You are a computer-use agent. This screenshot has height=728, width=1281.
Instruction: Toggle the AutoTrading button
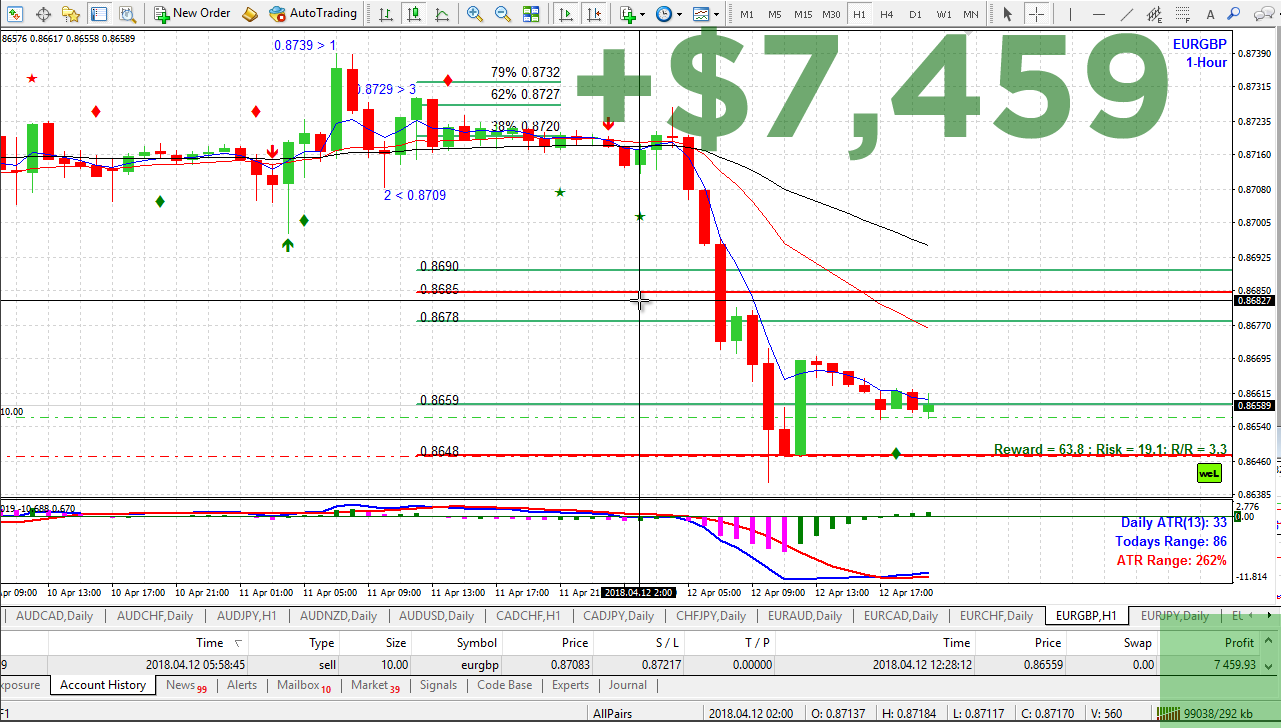pyautogui.click(x=313, y=14)
